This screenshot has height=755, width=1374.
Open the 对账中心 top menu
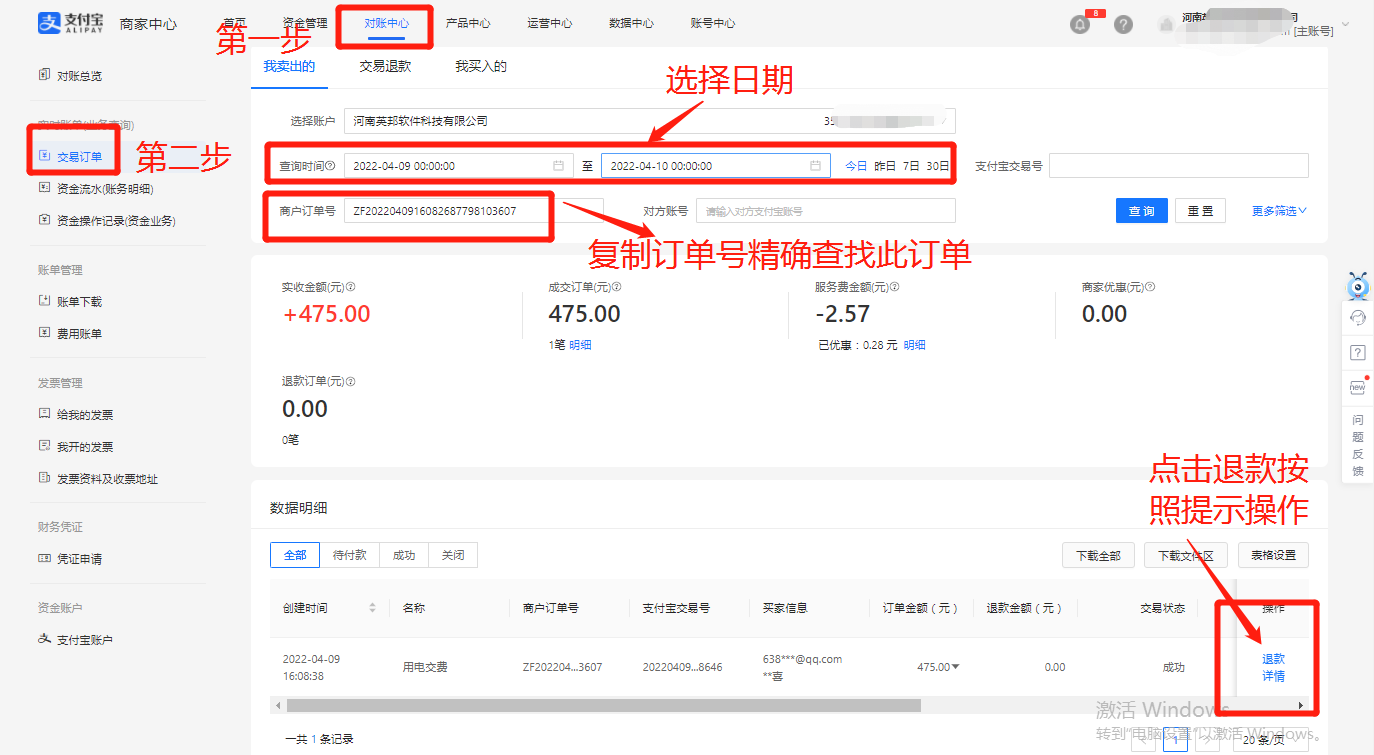(386, 23)
